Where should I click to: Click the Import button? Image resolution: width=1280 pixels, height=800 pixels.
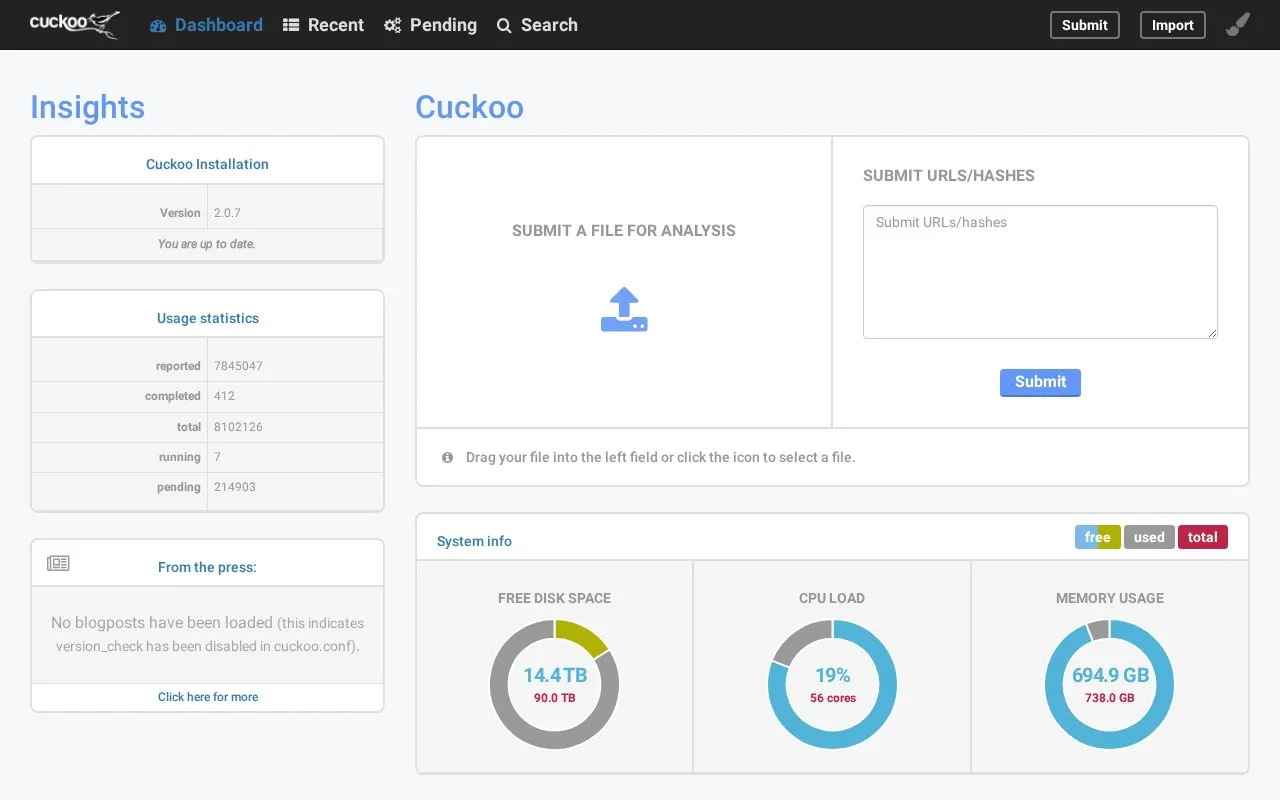[1173, 25]
